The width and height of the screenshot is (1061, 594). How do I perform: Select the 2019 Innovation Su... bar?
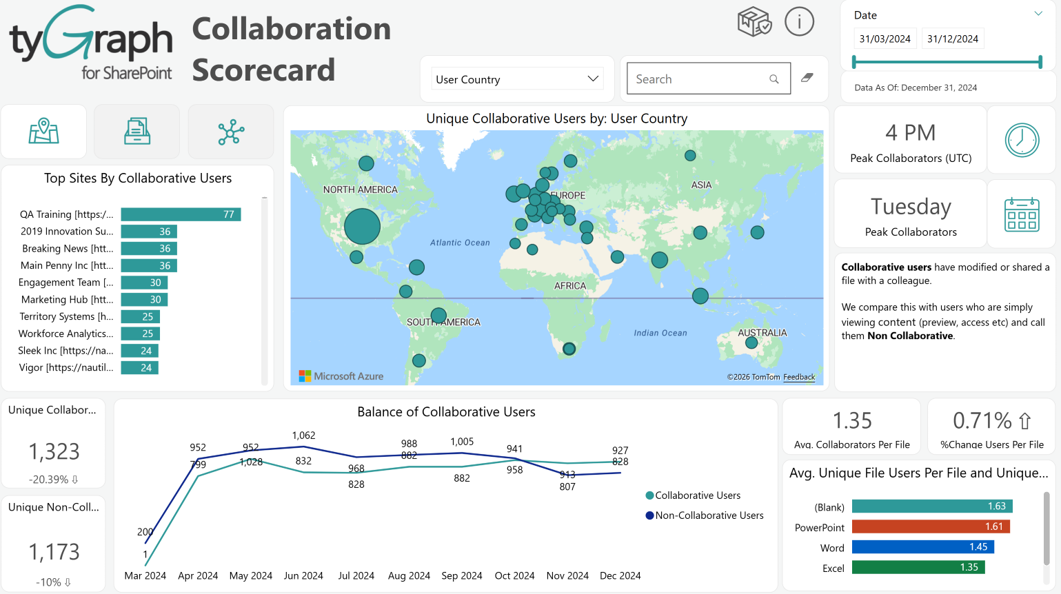click(x=149, y=231)
